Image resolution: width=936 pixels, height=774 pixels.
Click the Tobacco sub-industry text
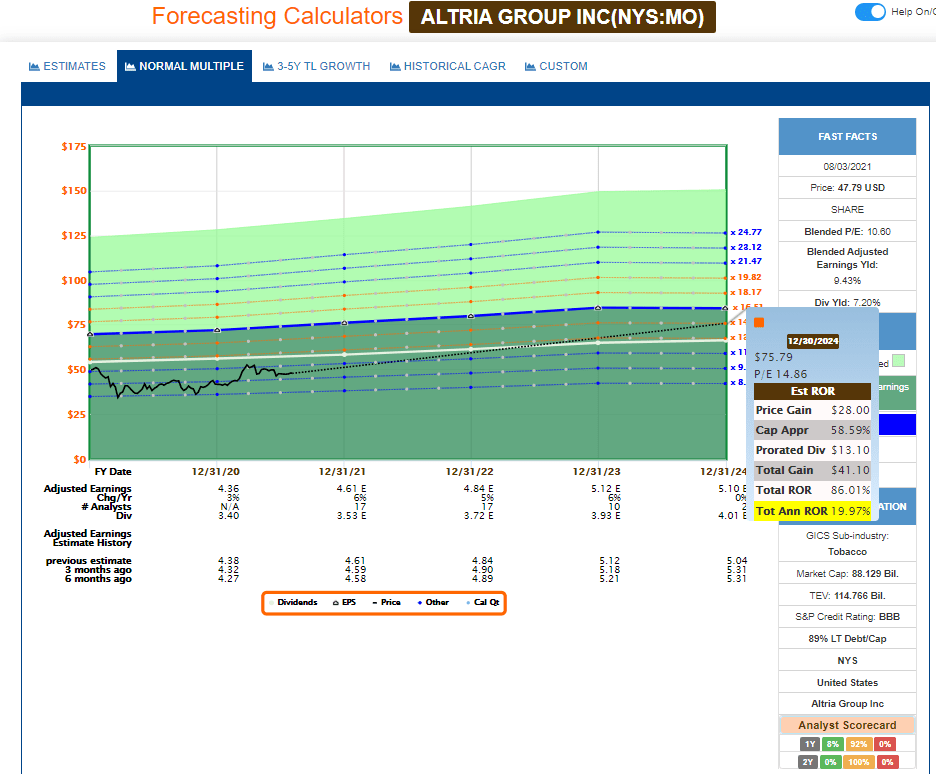tap(847, 551)
